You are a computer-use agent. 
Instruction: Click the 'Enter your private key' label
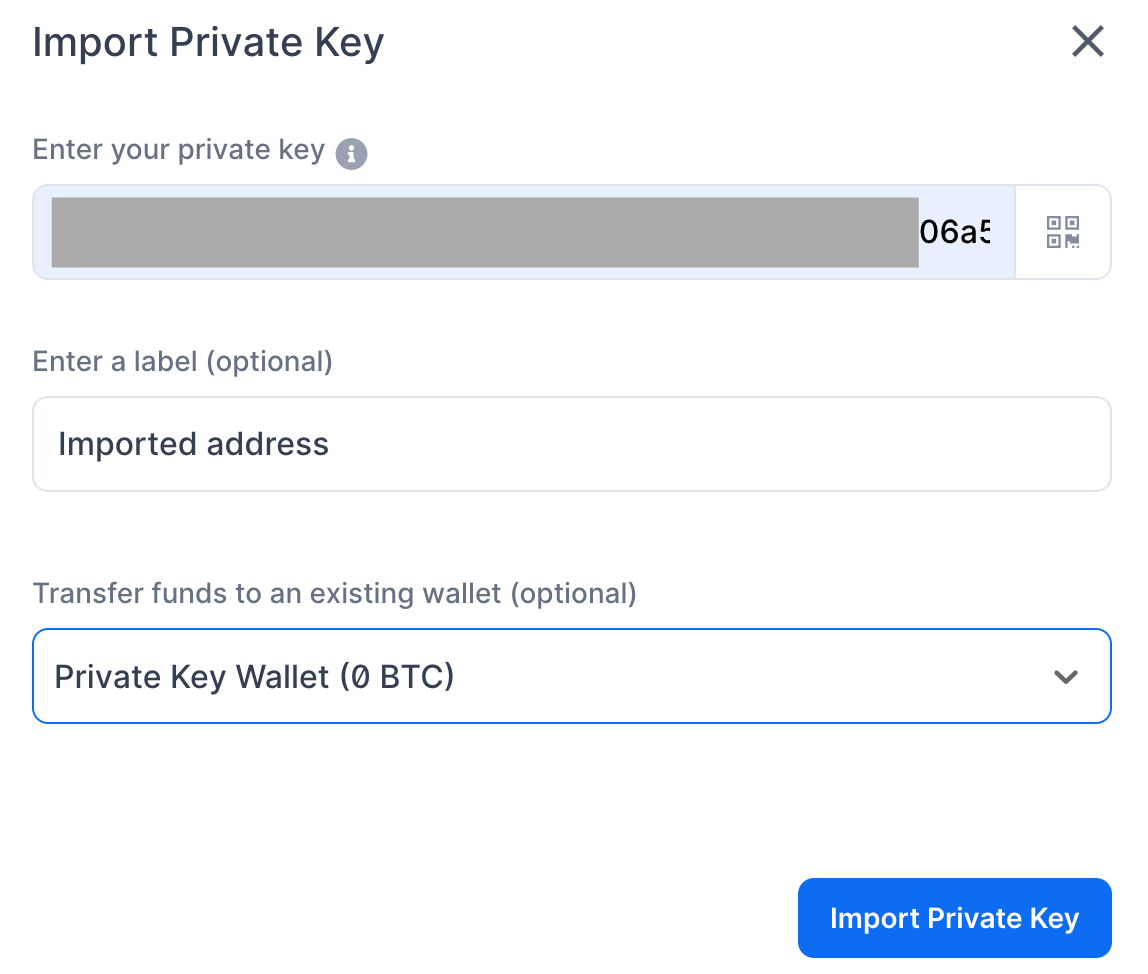coord(178,150)
